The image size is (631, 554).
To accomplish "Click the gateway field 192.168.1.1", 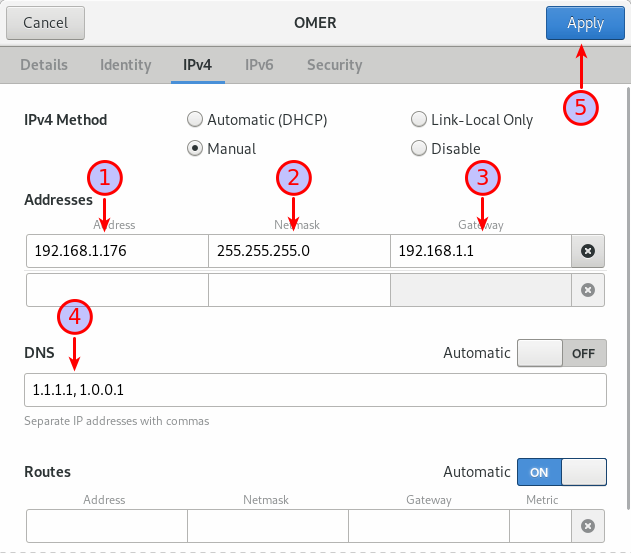I will click(480, 251).
